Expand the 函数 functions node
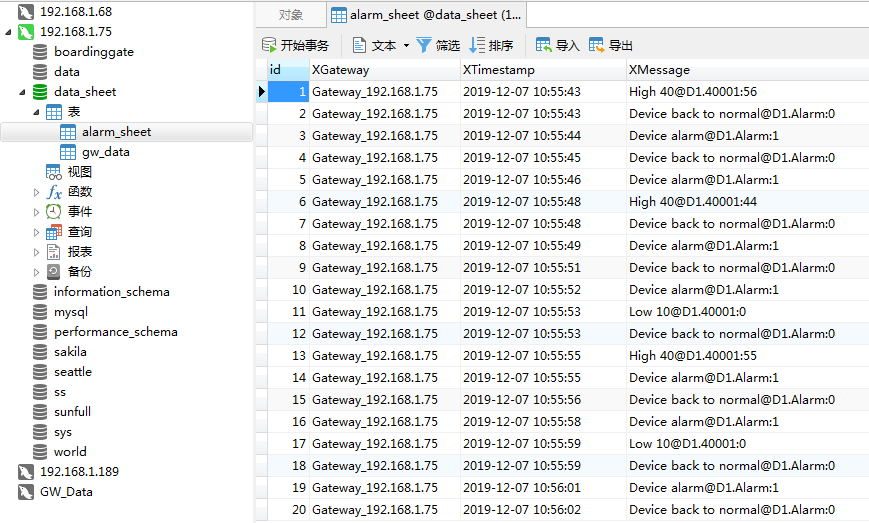This screenshot has height=523, width=869. click(37, 192)
